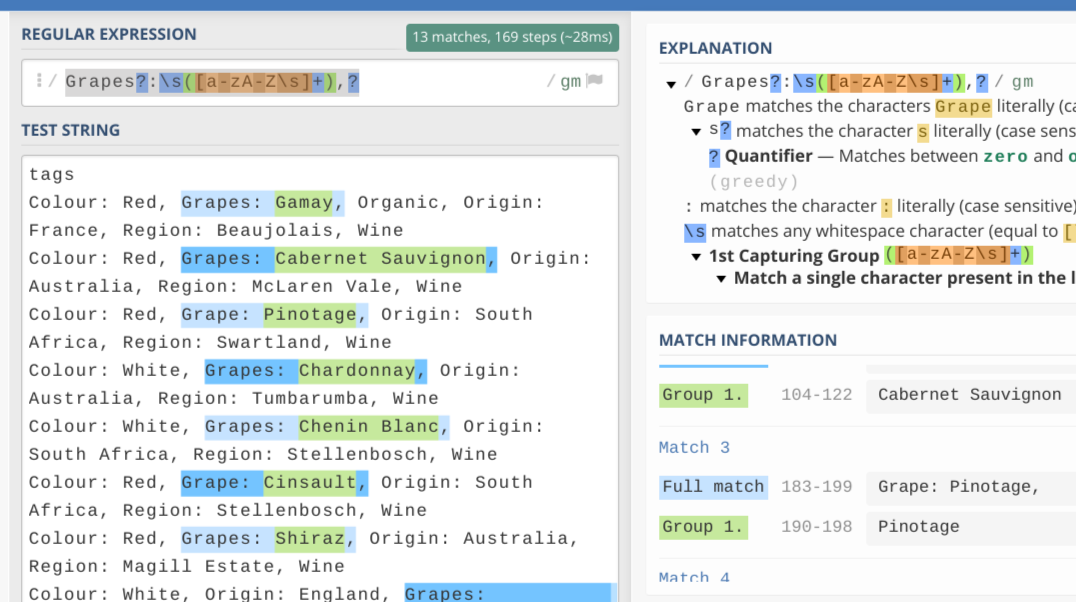Click the "Quantifier" label in the explanation
Viewport: 1076px width, 602px height.
coord(769,157)
